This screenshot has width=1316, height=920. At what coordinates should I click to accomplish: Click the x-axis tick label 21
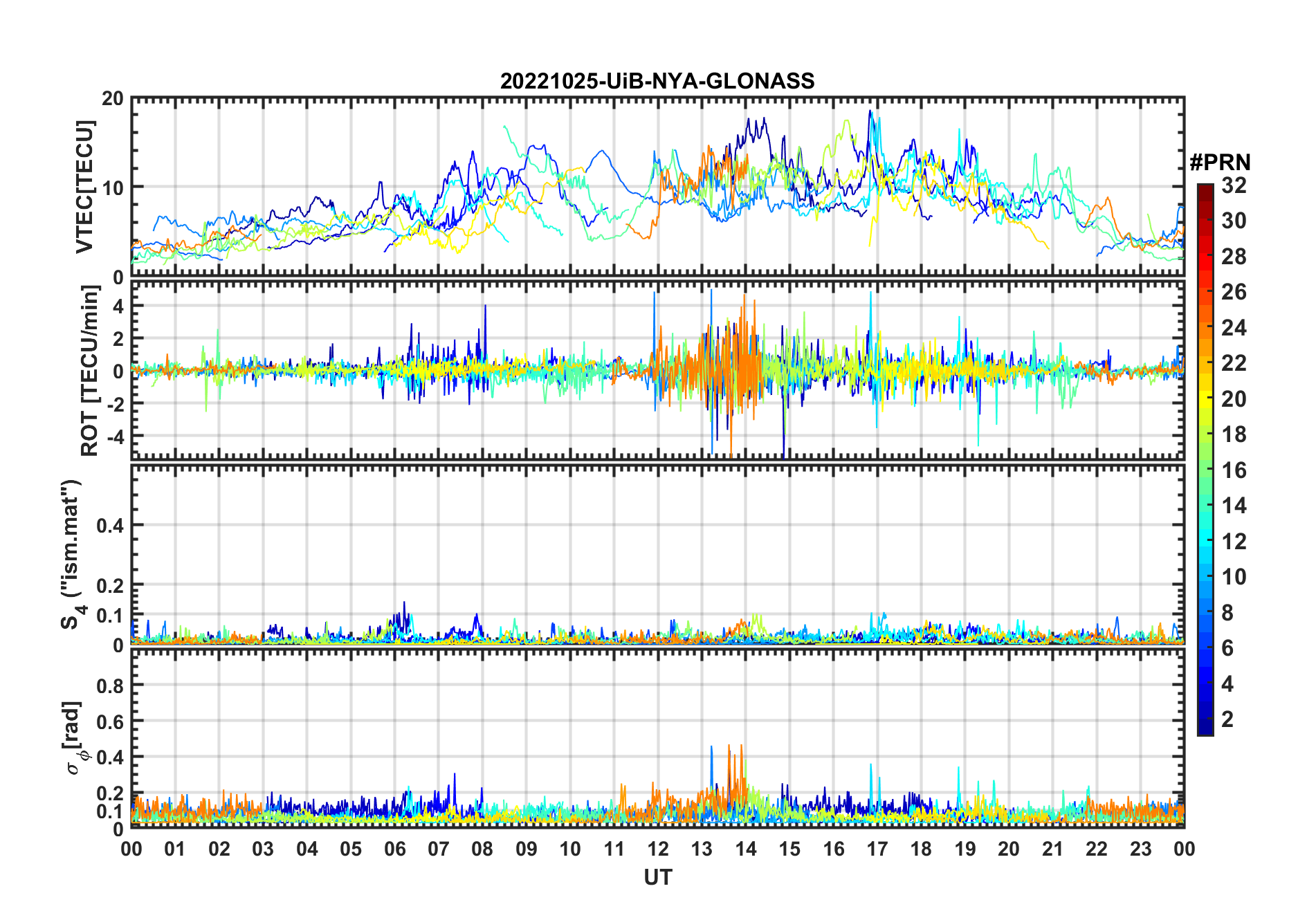tap(1052, 849)
